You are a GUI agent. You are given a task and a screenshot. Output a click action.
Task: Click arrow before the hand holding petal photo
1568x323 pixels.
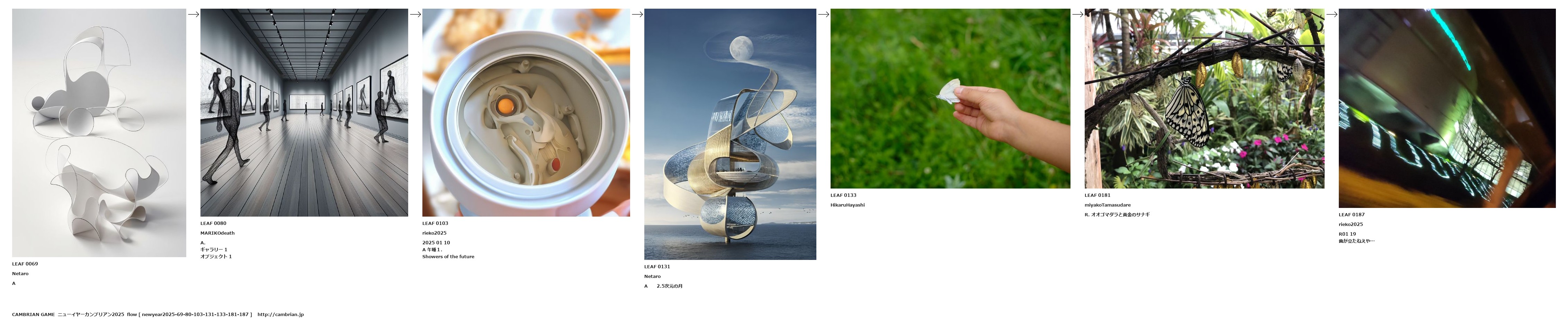click(x=824, y=14)
